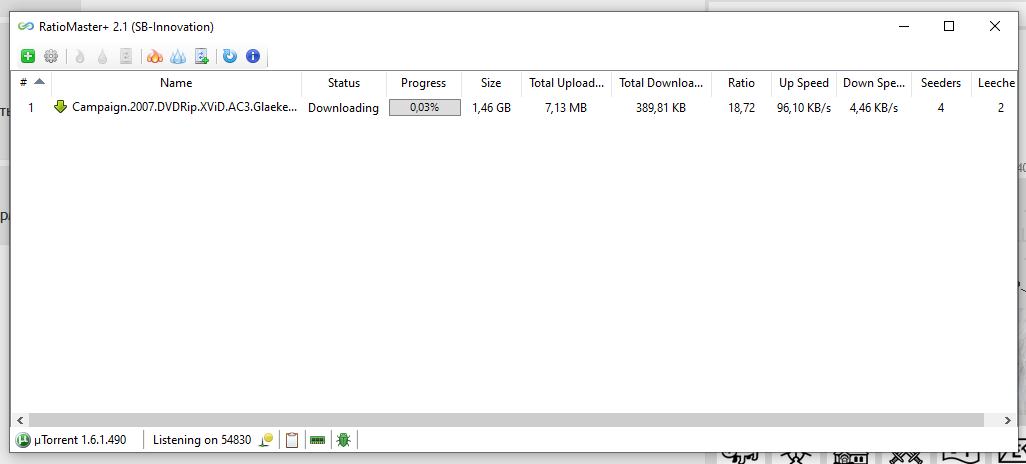Viewport: 1026px width, 464px height.
Task: Click the row number 1 cell
Action: (31, 108)
